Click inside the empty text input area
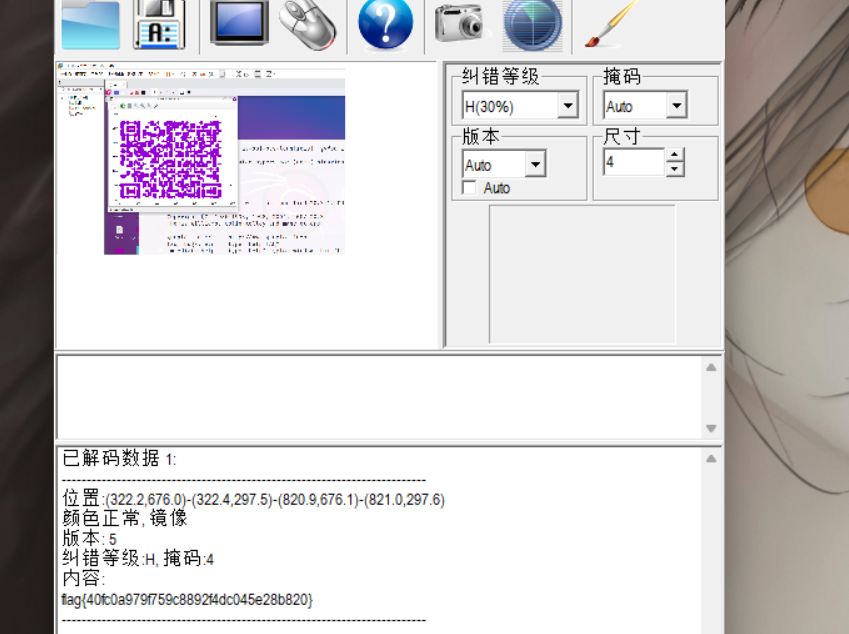This screenshot has height=634, width=849. (x=379, y=397)
